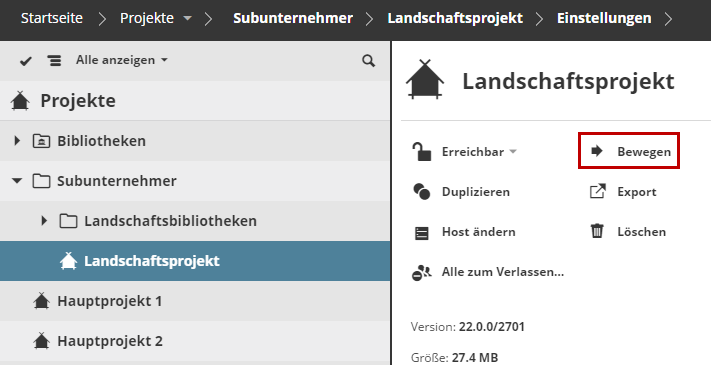Collapse the Subunternehmer folder arrow
711x365 pixels.
17,181
